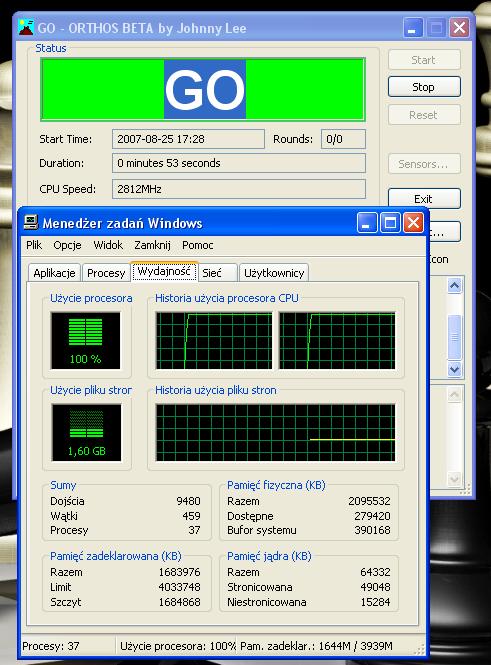
Task: Select the Wydajność tab
Action: coord(164,271)
